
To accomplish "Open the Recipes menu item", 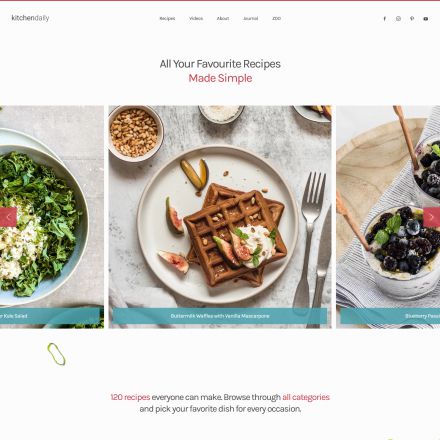I will click(167, 18).
